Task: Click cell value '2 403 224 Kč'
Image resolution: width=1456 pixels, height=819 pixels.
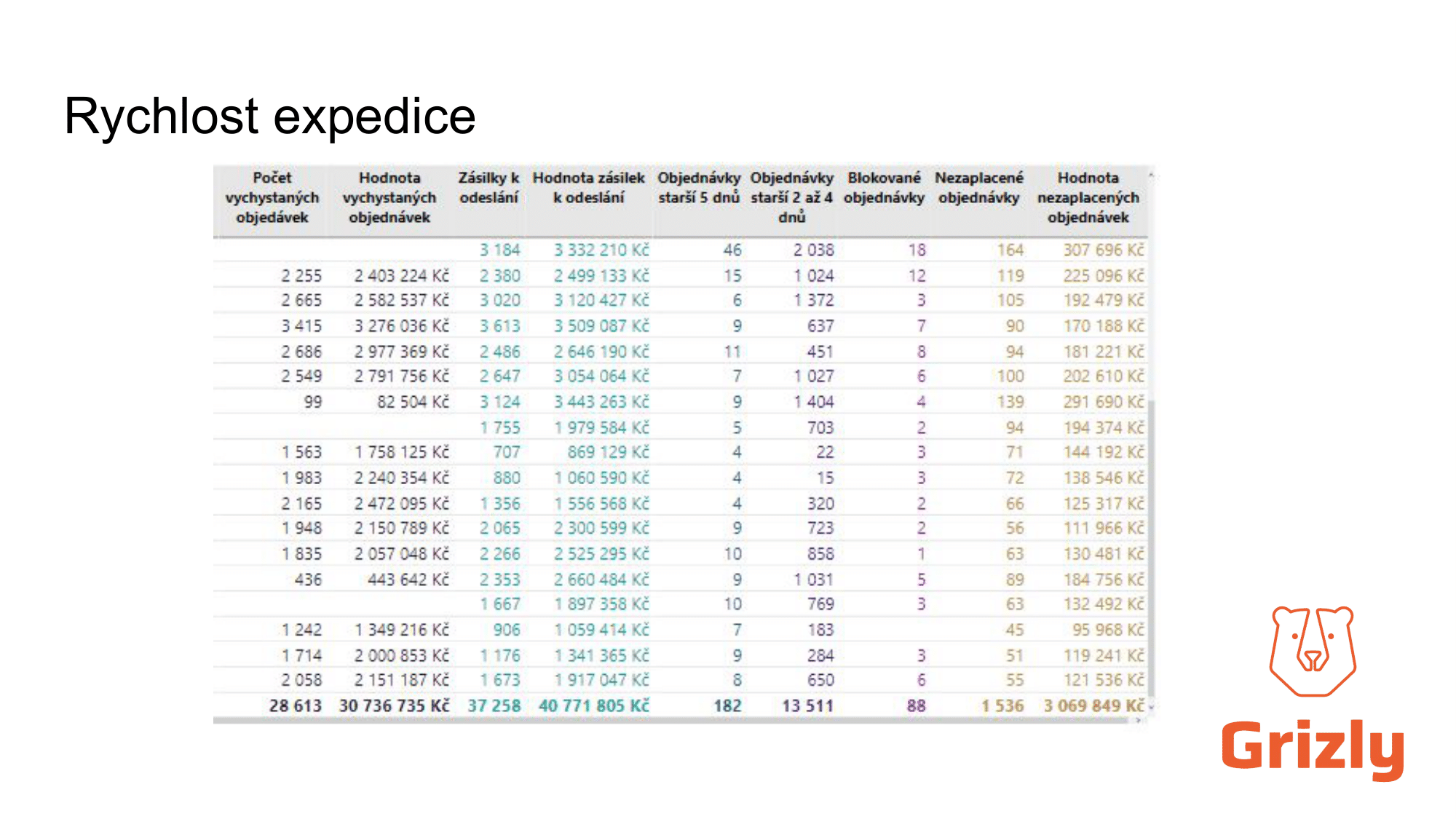Action: 402,276
